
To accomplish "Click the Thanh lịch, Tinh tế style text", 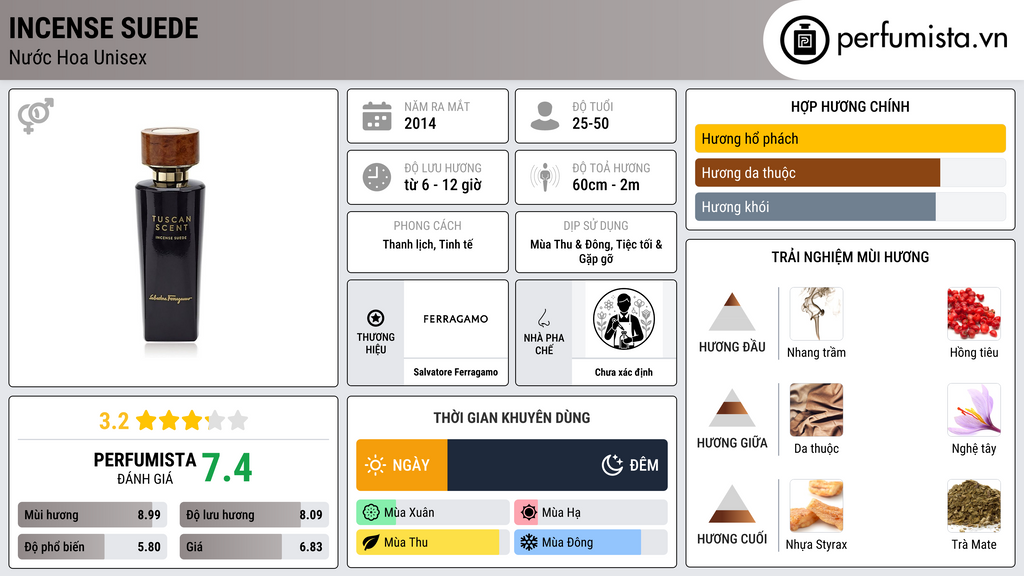I will (428, 244).
